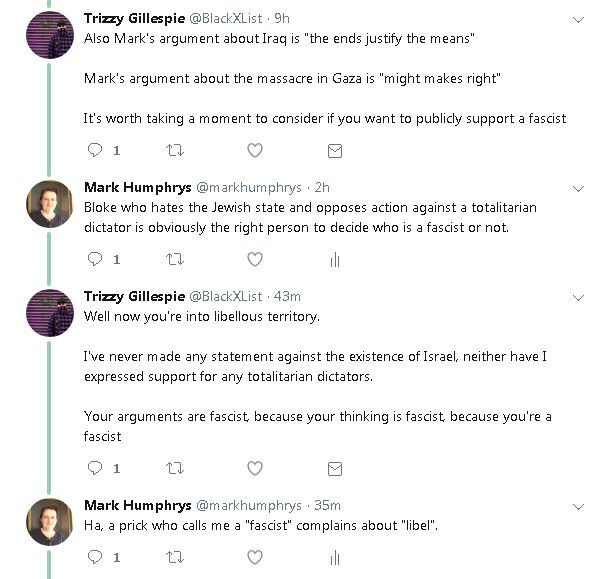Reply to Mark's tweet about Jewish state
Viewport: 610px width, 579px height.
[96, 259]
